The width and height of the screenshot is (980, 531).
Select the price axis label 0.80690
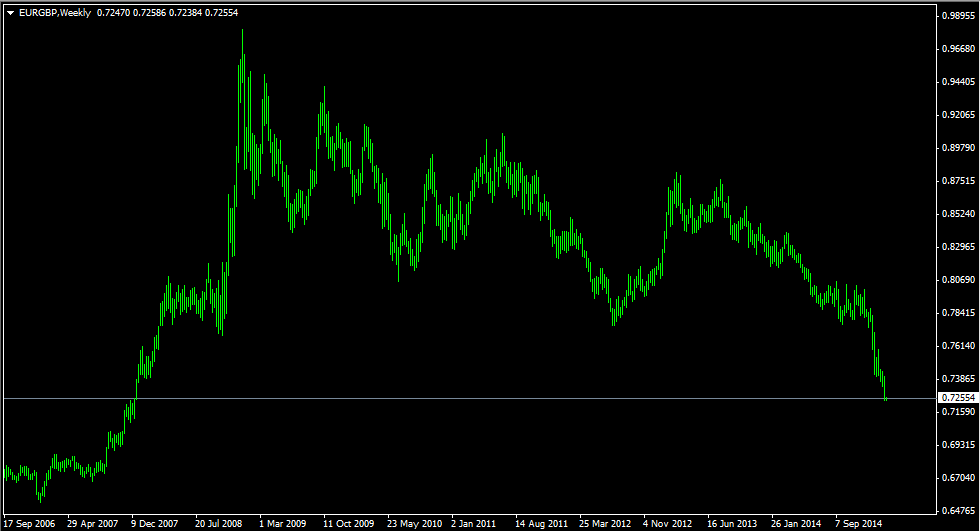(958, 280)
